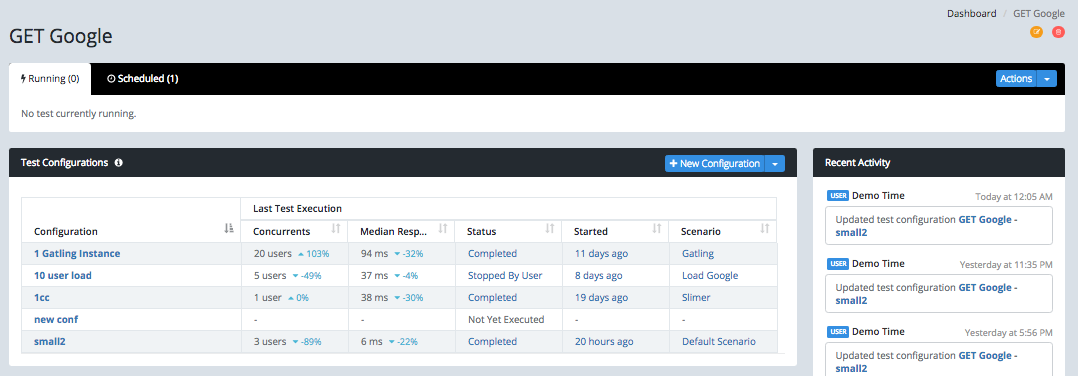Screen dimensions: 1078x376
Task: Click the 5 users concurrents value
Action: pyautogui.click(x=270, y=276)
